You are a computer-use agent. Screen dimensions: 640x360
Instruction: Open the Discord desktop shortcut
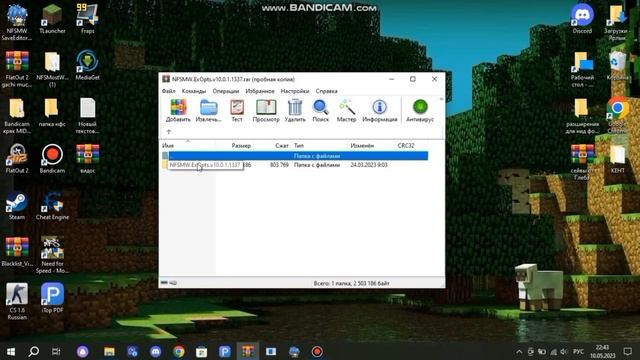(582, 19)
